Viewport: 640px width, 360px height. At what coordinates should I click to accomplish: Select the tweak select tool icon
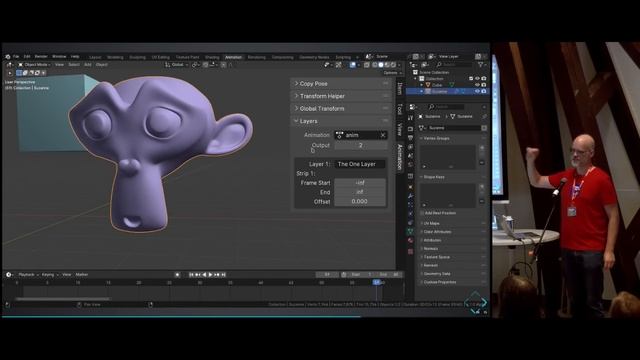(10, 73)
